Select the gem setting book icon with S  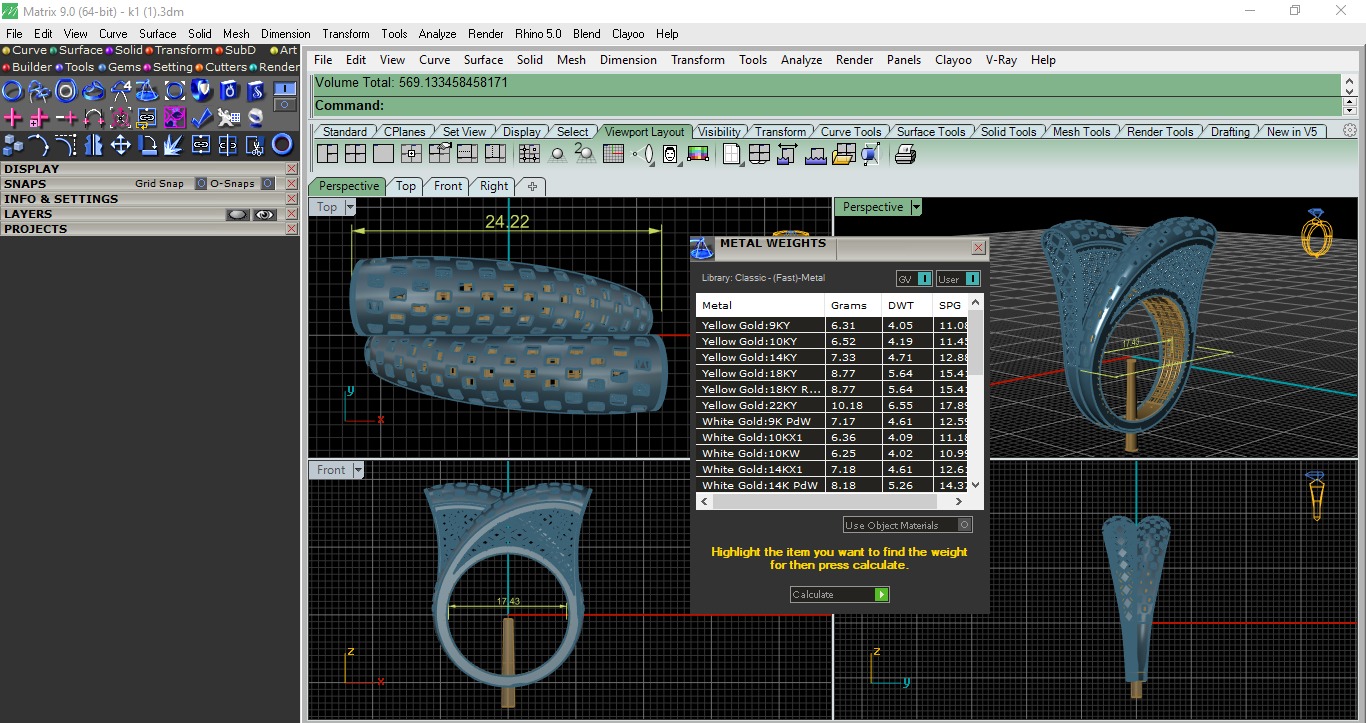pos(255,91)
